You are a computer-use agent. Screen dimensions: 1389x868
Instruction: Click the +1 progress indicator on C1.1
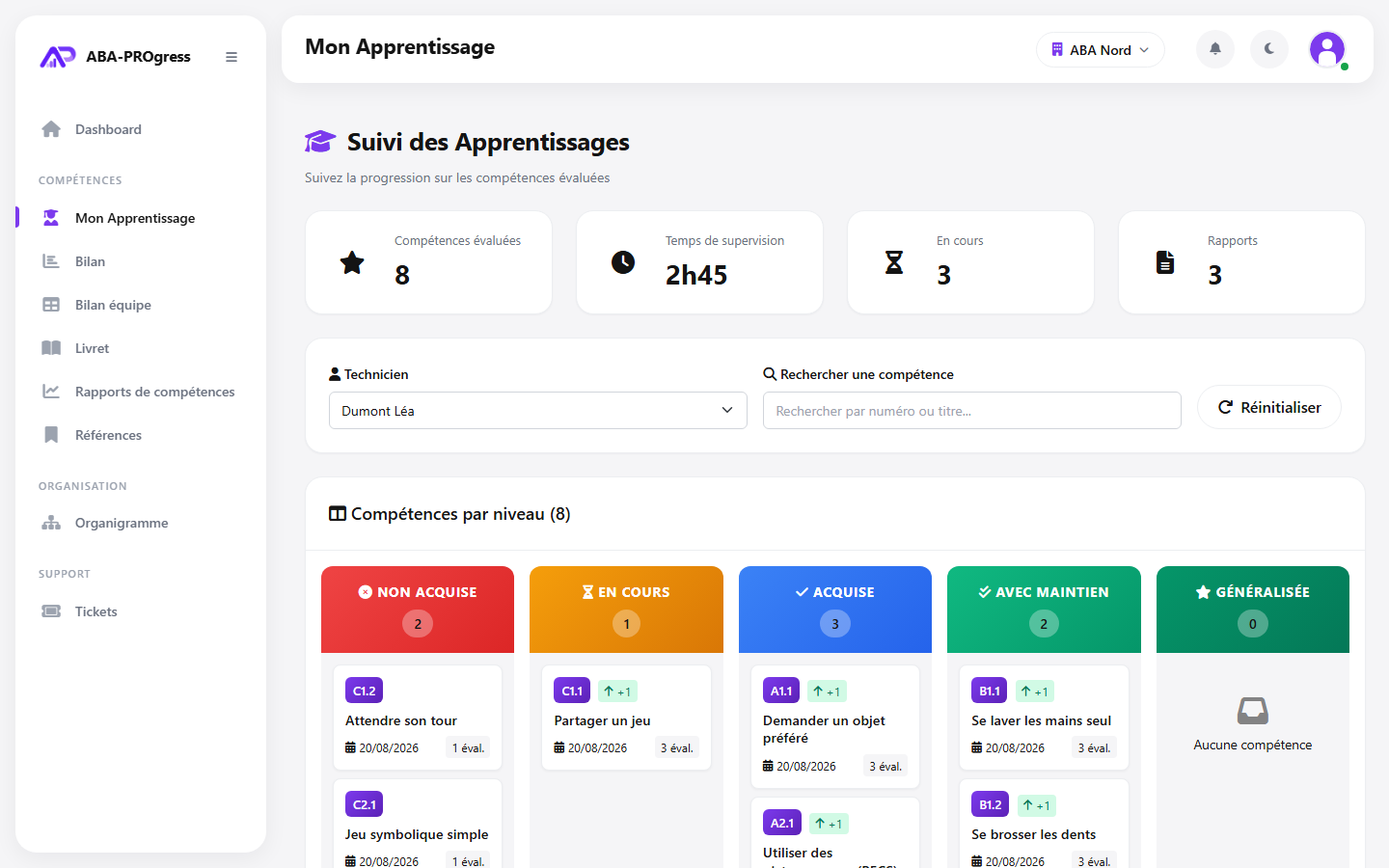(x=617, y=692)
